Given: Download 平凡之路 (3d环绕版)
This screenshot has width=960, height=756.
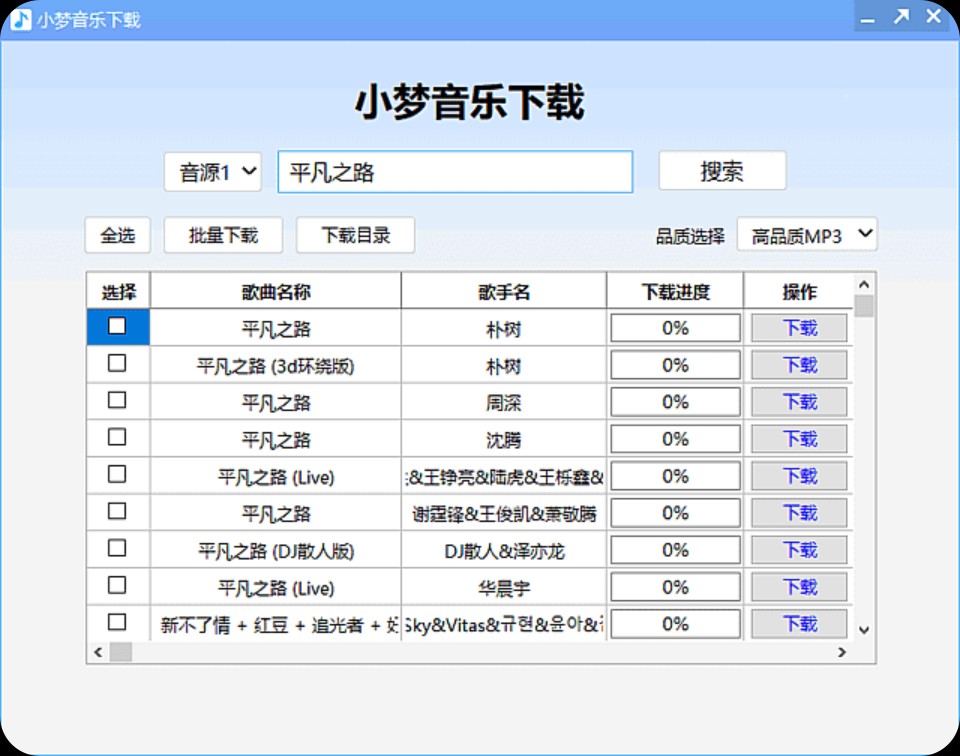Looking at the screenshot, I should (800, 365).
